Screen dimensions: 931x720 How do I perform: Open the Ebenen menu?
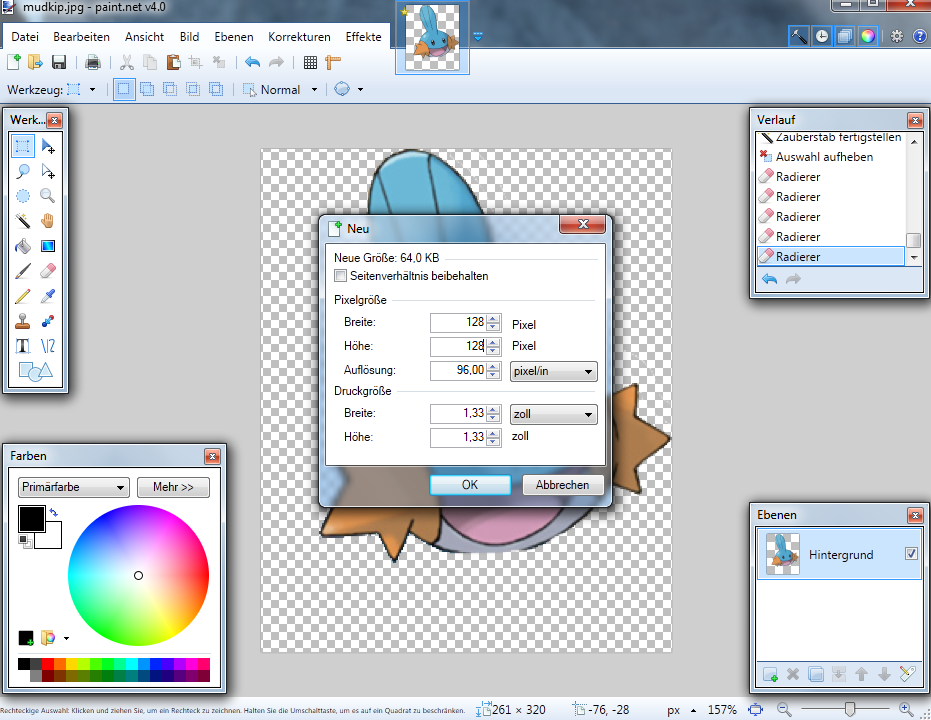coord(233,37)
